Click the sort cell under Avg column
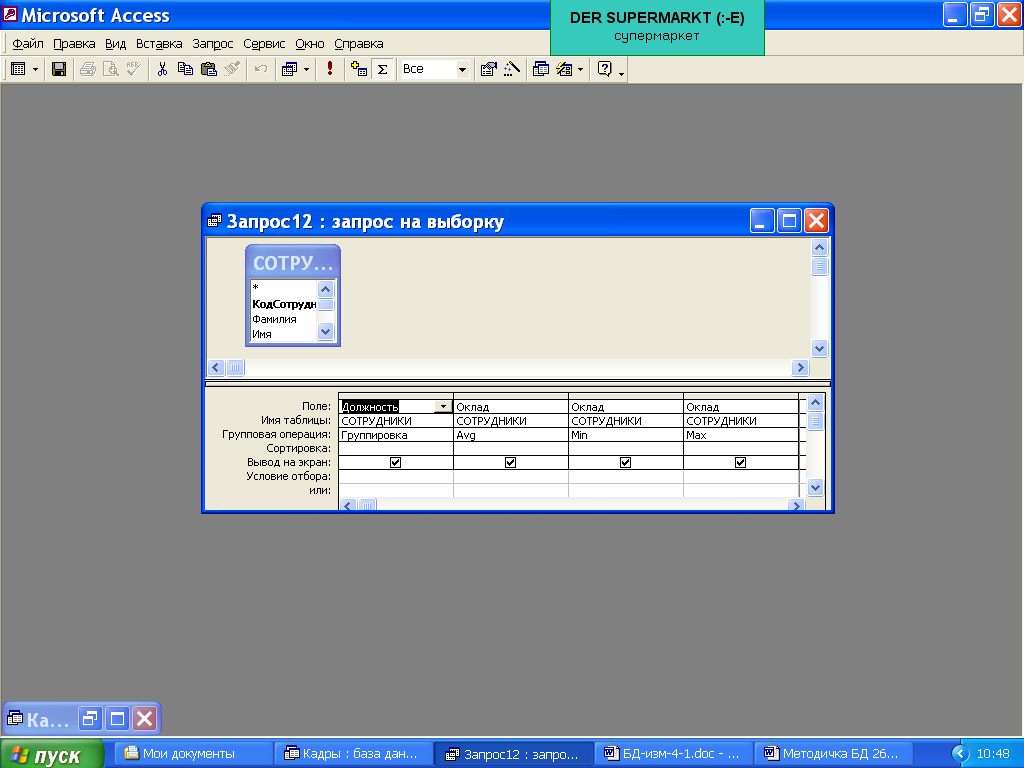Image resolution: width=1024 pixels, height=768 pixels. point(511,449)
